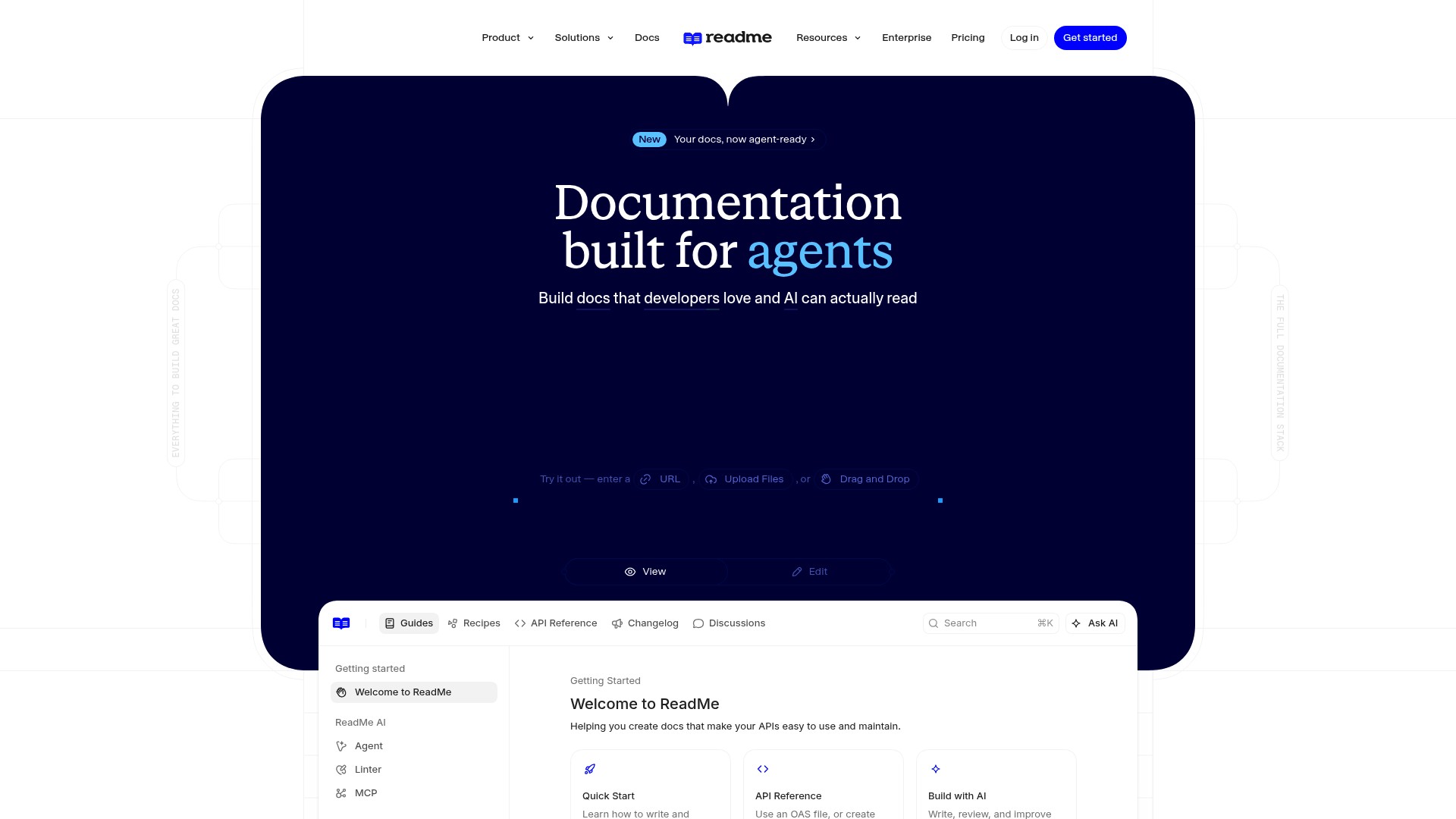Open Linter in the sidebar
This screenshot has height=819, width=1456.
click(x=414, y=770)
